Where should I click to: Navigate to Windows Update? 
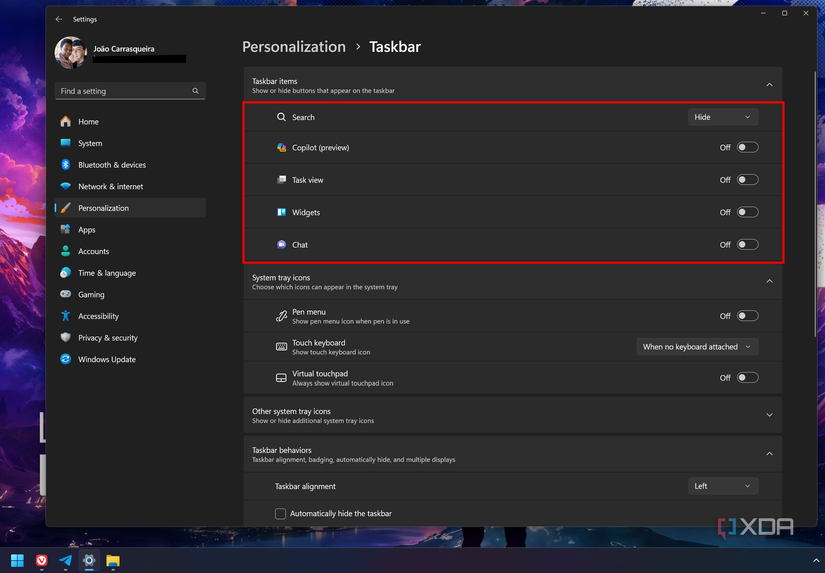[130, 359]
